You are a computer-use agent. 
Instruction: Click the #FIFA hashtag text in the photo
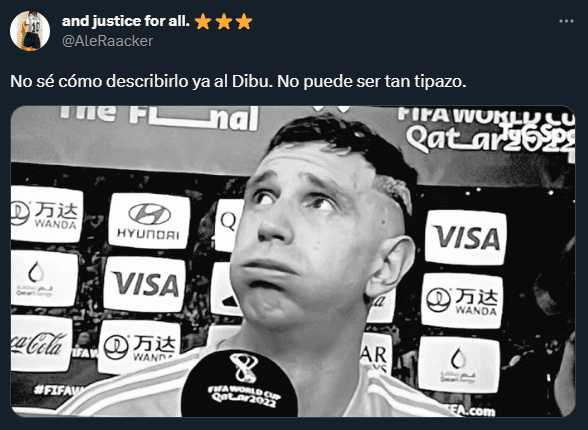(x=58, y=390)
